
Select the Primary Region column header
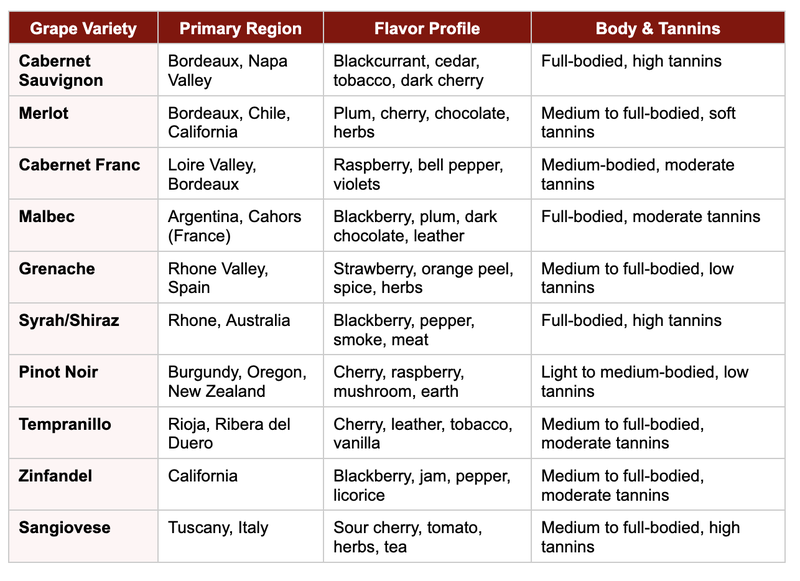(x=240, y=28)
